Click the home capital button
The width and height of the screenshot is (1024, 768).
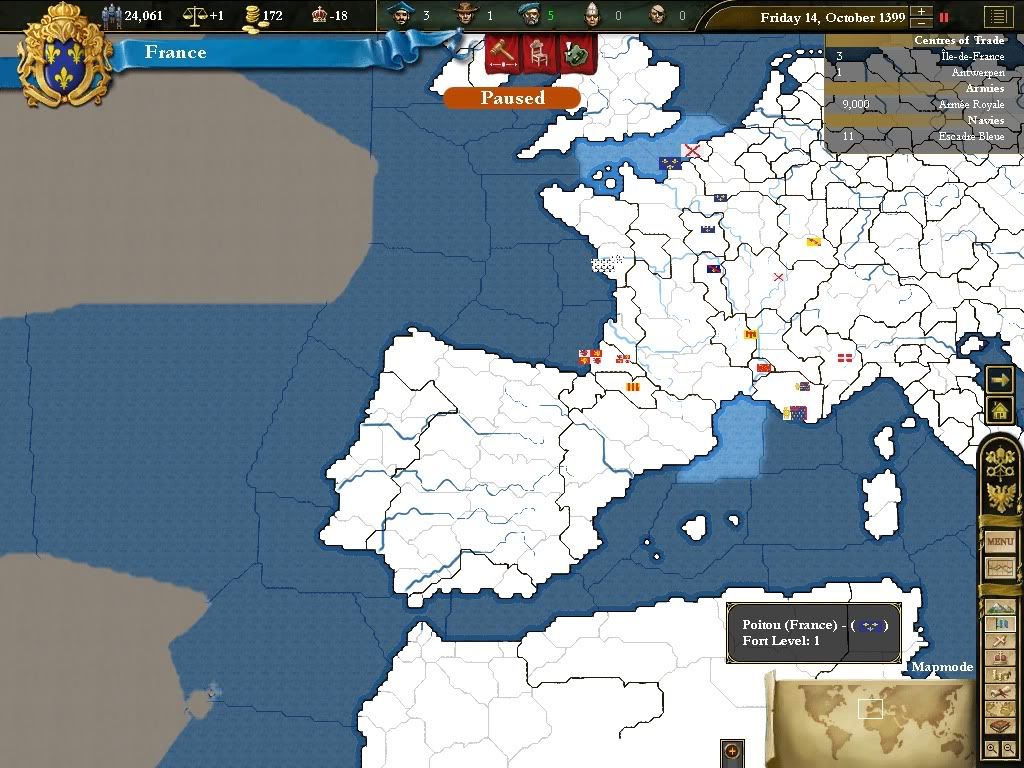click(999, 410)
